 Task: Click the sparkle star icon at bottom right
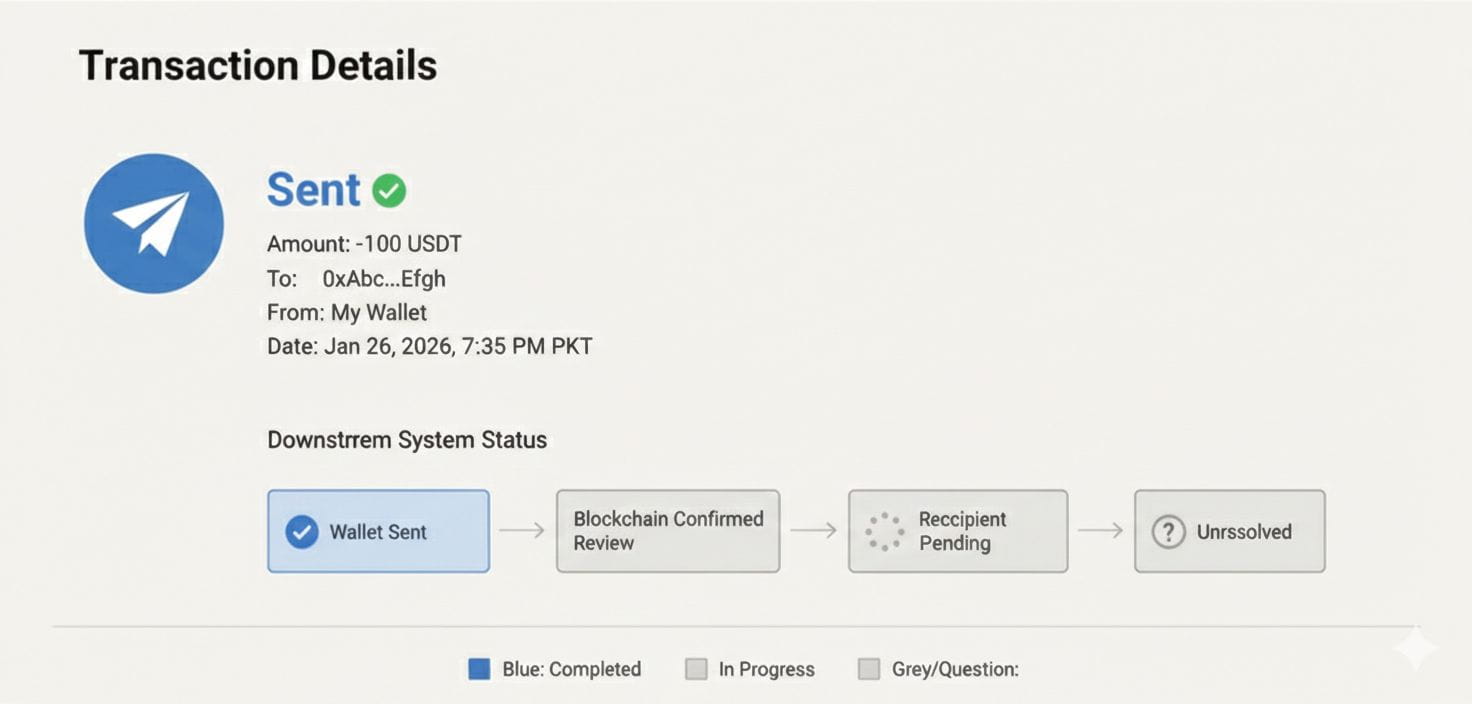pyautogui.click(x=1416, y=650)
